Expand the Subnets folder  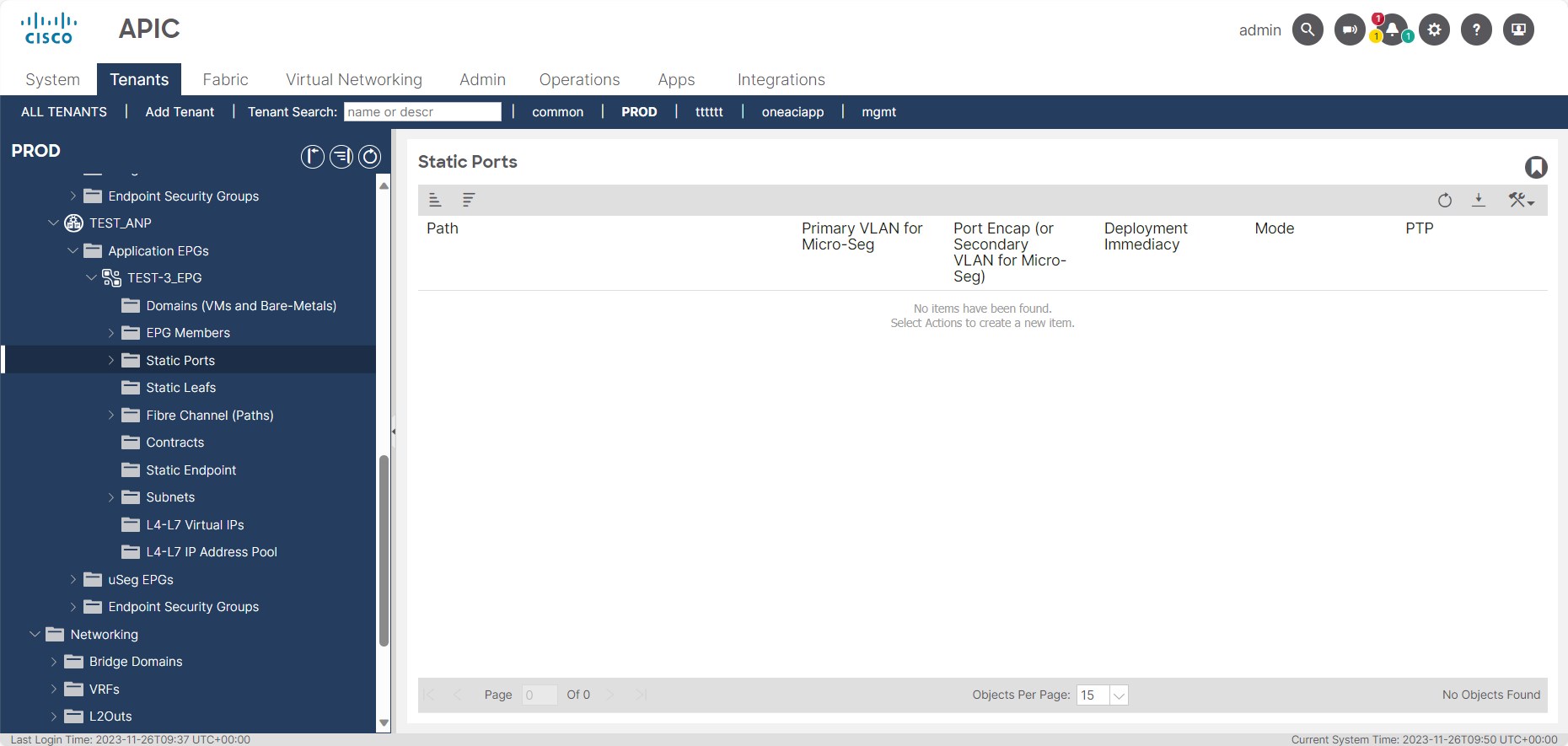(111, 497)
